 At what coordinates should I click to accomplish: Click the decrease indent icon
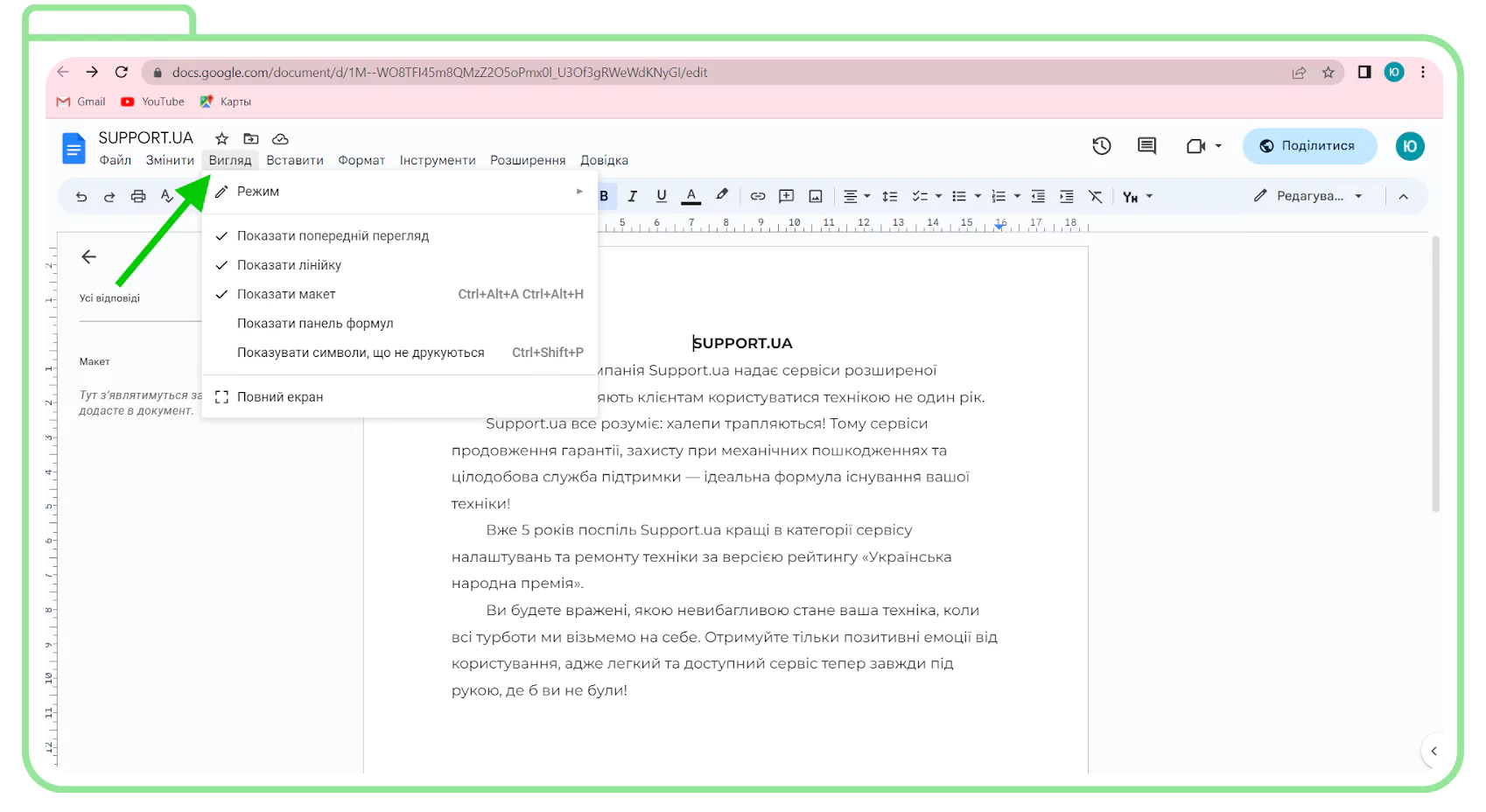click(x=1038, y=196)
